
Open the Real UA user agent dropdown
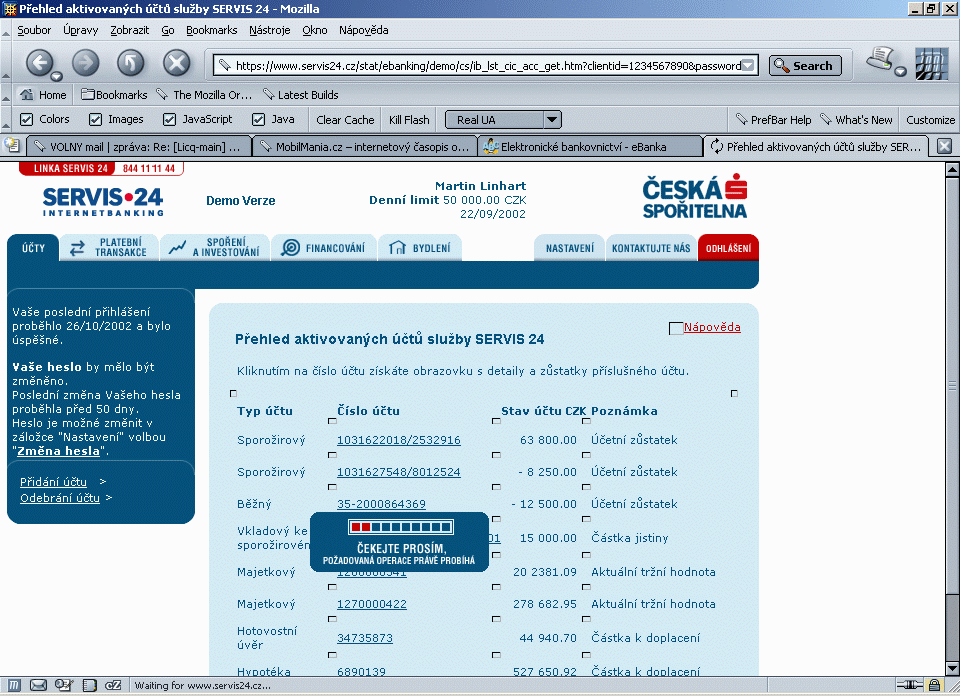tap(503, 120)
